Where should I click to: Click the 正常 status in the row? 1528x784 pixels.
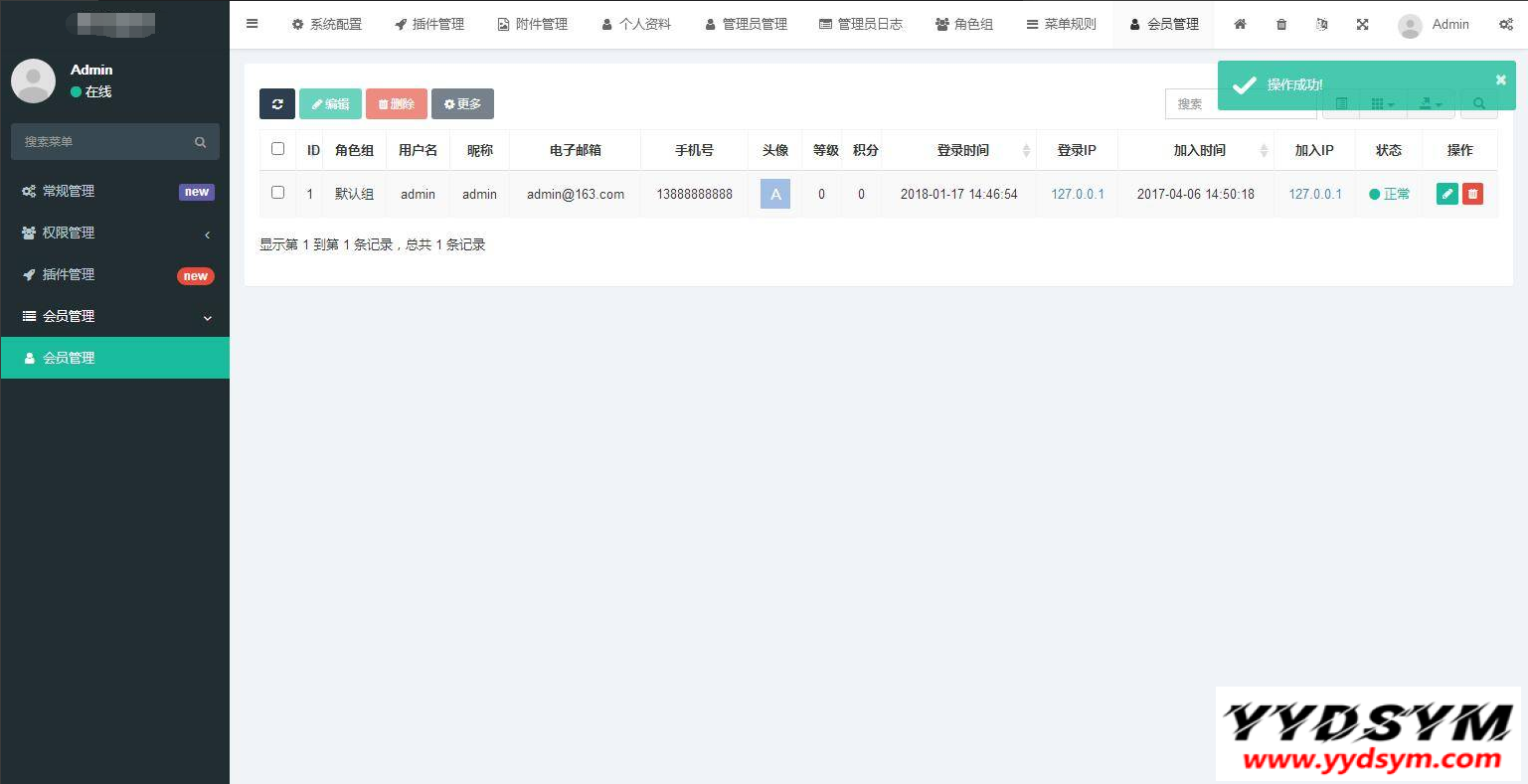tap(1389, 195)
